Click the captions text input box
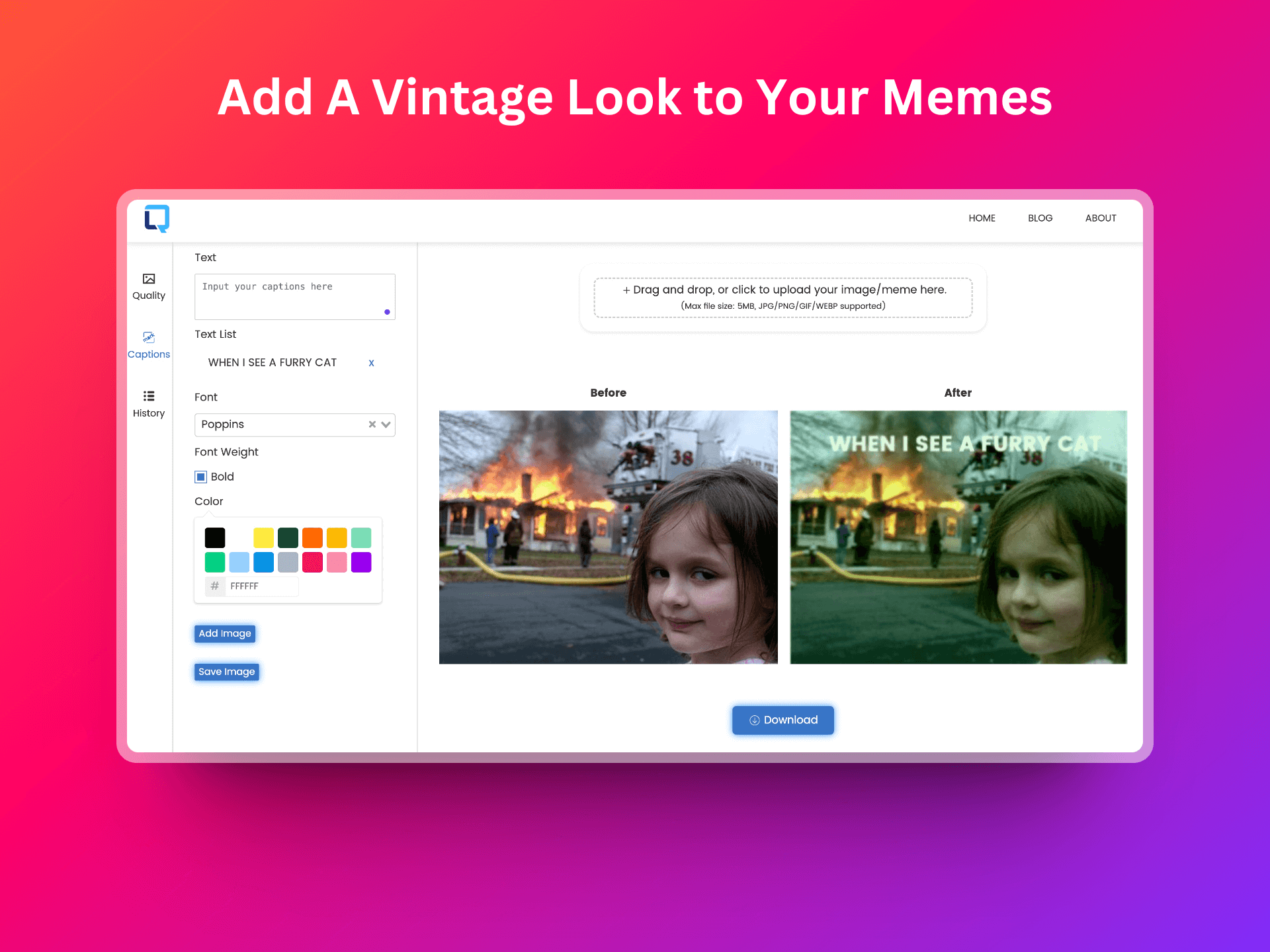Viewport: 1270px width, 952px height. coord(294,297)
